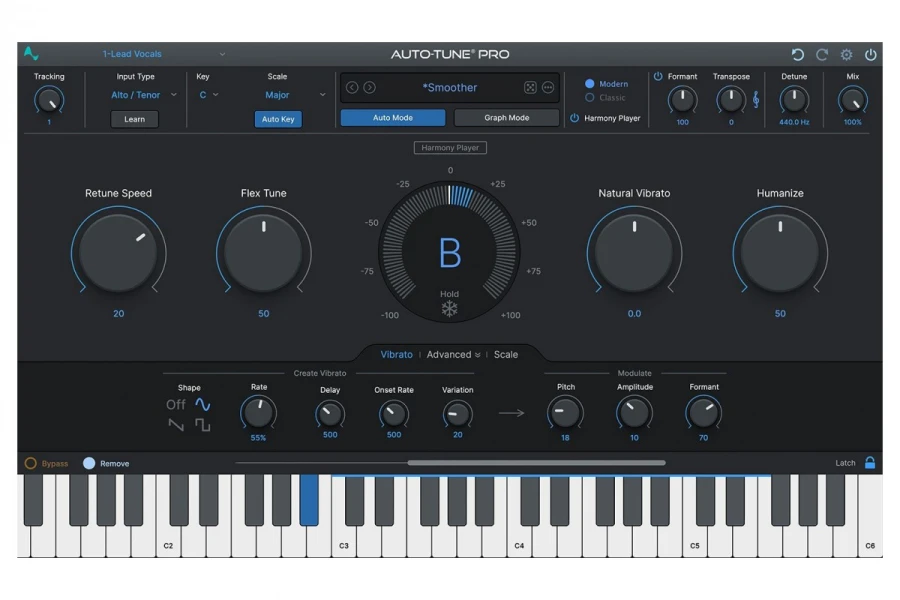This screenshot has height=600, width=900.
Task: Toggle the Formant power icon
Action: point(658,76)
